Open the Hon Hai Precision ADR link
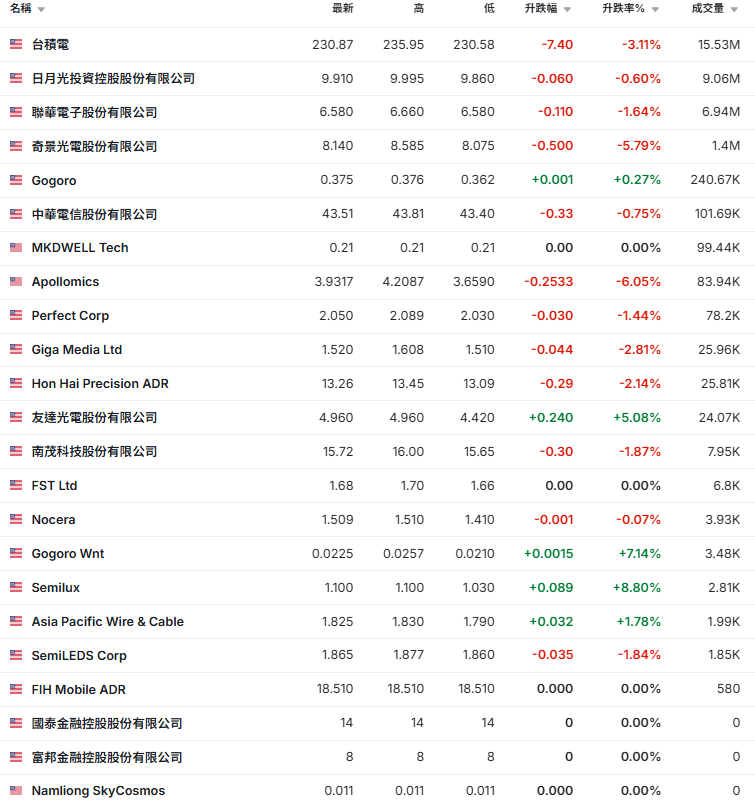Viewport: 755px width, 808px height. tap(100, 383)
